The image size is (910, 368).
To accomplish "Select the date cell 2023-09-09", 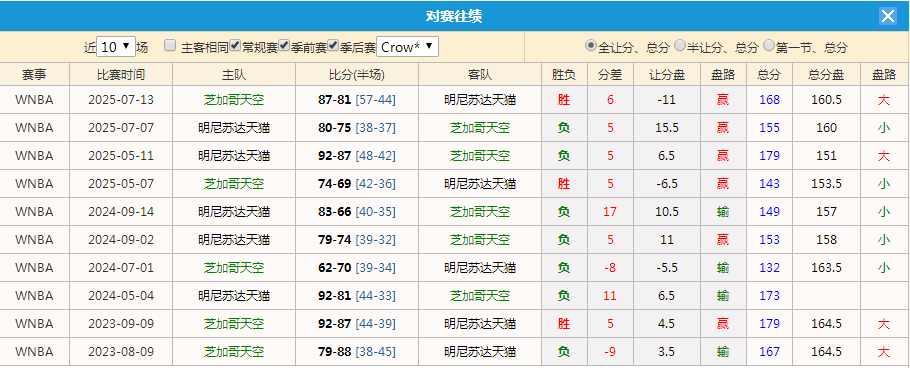I will [121, 324].
